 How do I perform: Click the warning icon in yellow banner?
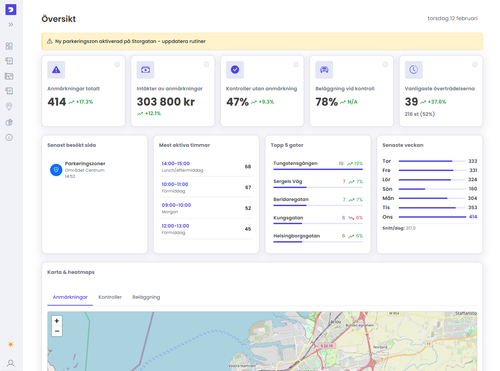click(50, 41)
